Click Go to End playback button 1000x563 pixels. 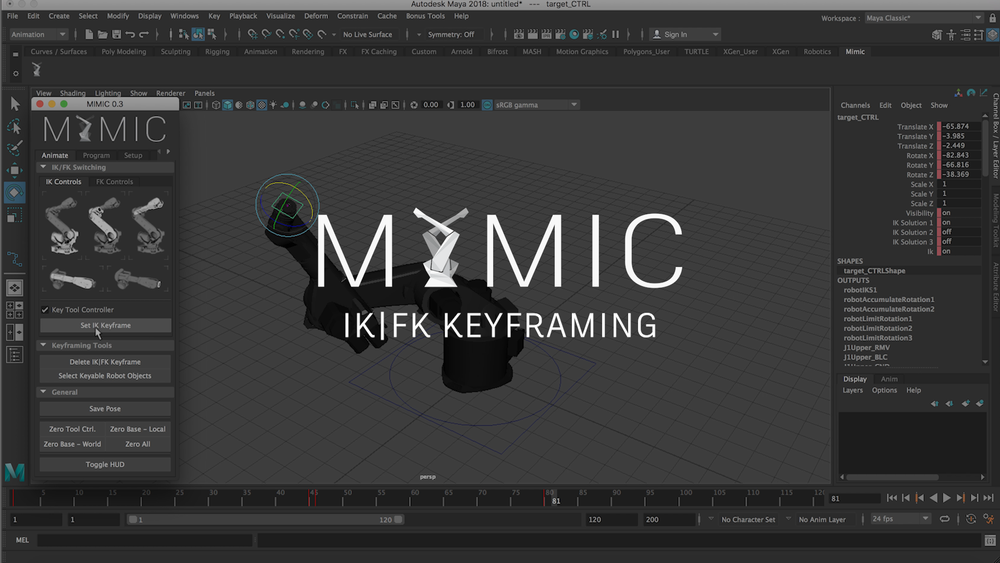989,498
